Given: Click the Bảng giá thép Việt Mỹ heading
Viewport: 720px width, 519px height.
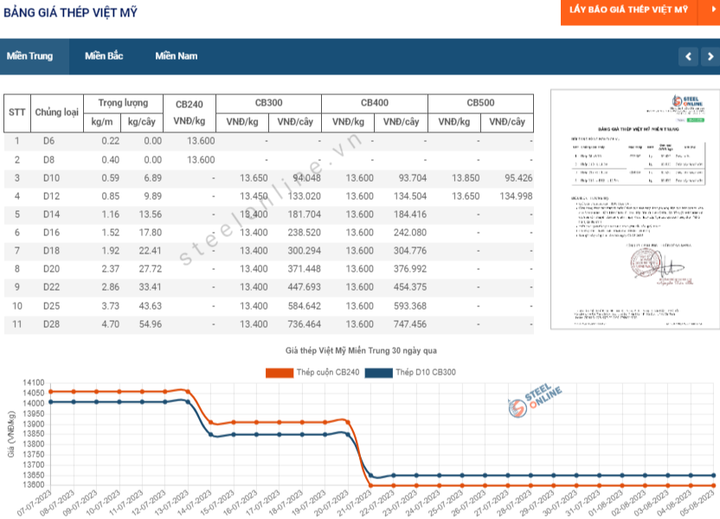Looking at the screenshot, I should tap(70, 12).
